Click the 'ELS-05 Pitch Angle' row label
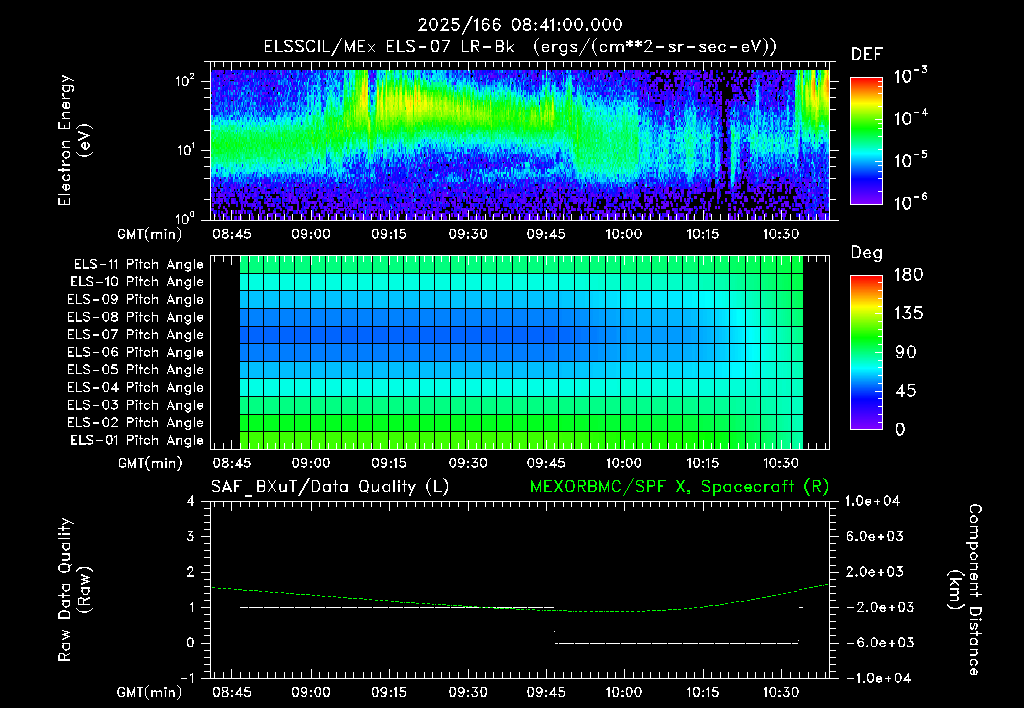The image size is (1024, 708). coord(136,370)
